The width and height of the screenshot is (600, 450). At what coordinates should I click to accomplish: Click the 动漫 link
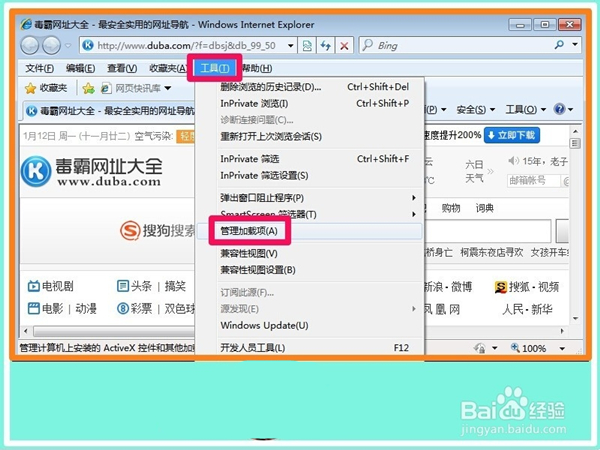click(86, 308)
